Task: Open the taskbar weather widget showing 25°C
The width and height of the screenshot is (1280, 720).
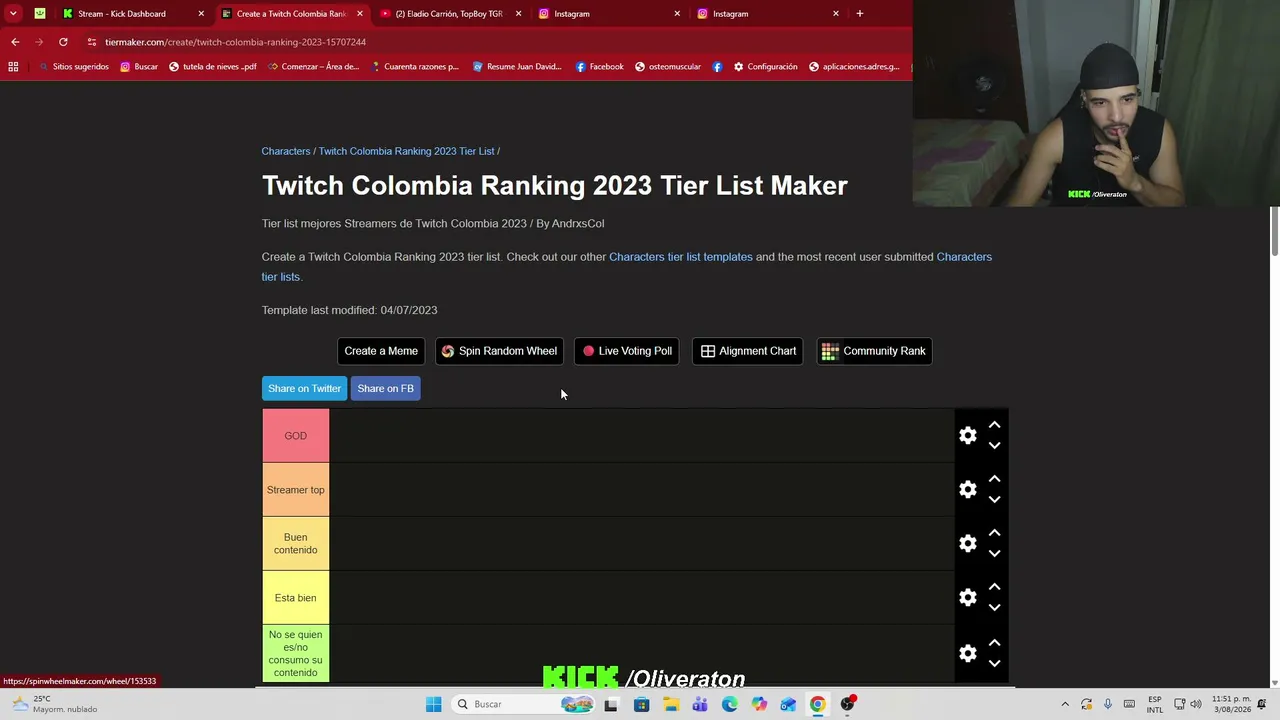Action: click(x=55, y=704)
